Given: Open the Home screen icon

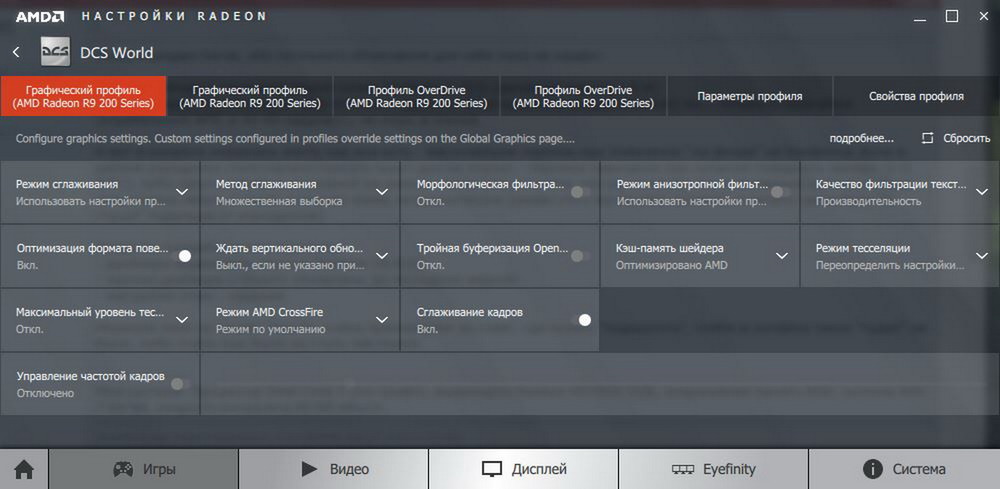Looking at the screenshot, I should 24,470.
